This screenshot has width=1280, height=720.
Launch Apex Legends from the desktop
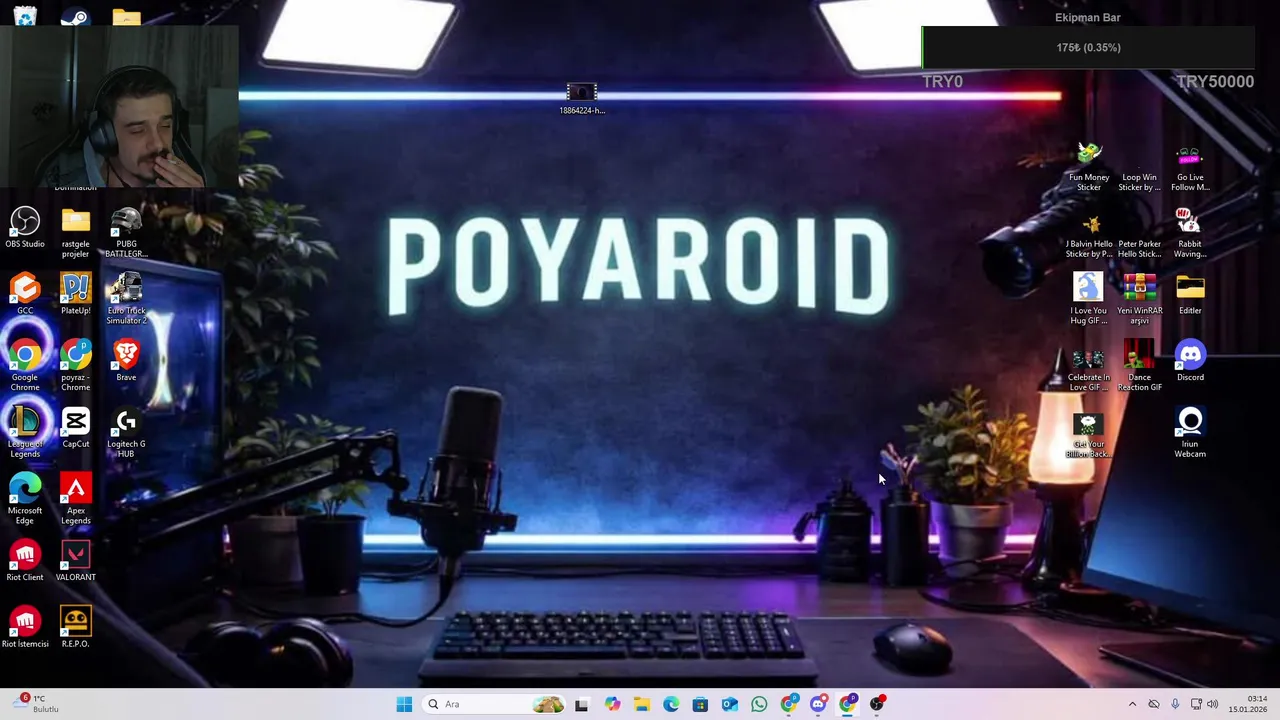point(75,499)
